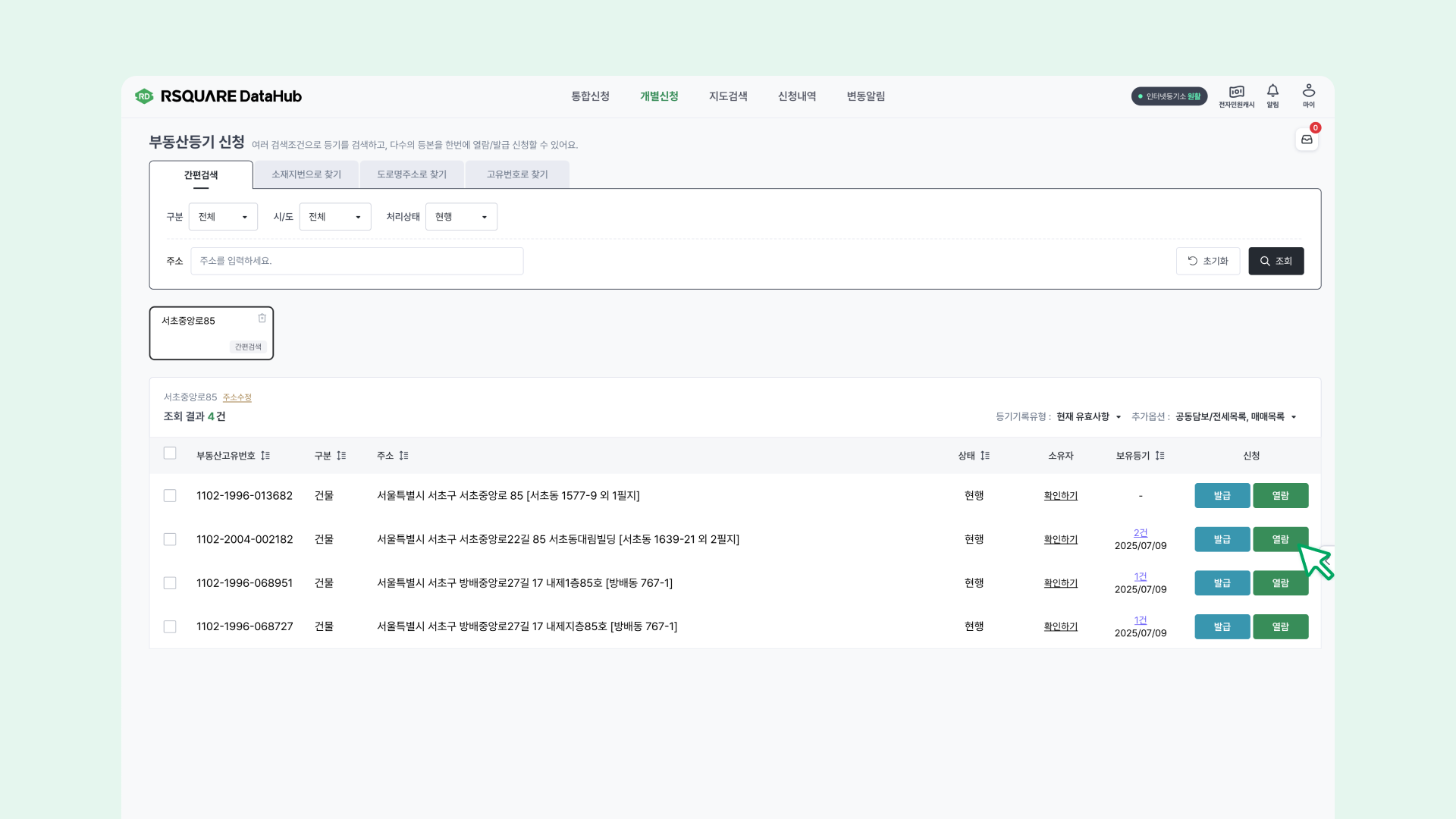Switch to 도로명주소로 찾기 tab
This screenshot has height=819, width=1456.
(x=412, y=174)
